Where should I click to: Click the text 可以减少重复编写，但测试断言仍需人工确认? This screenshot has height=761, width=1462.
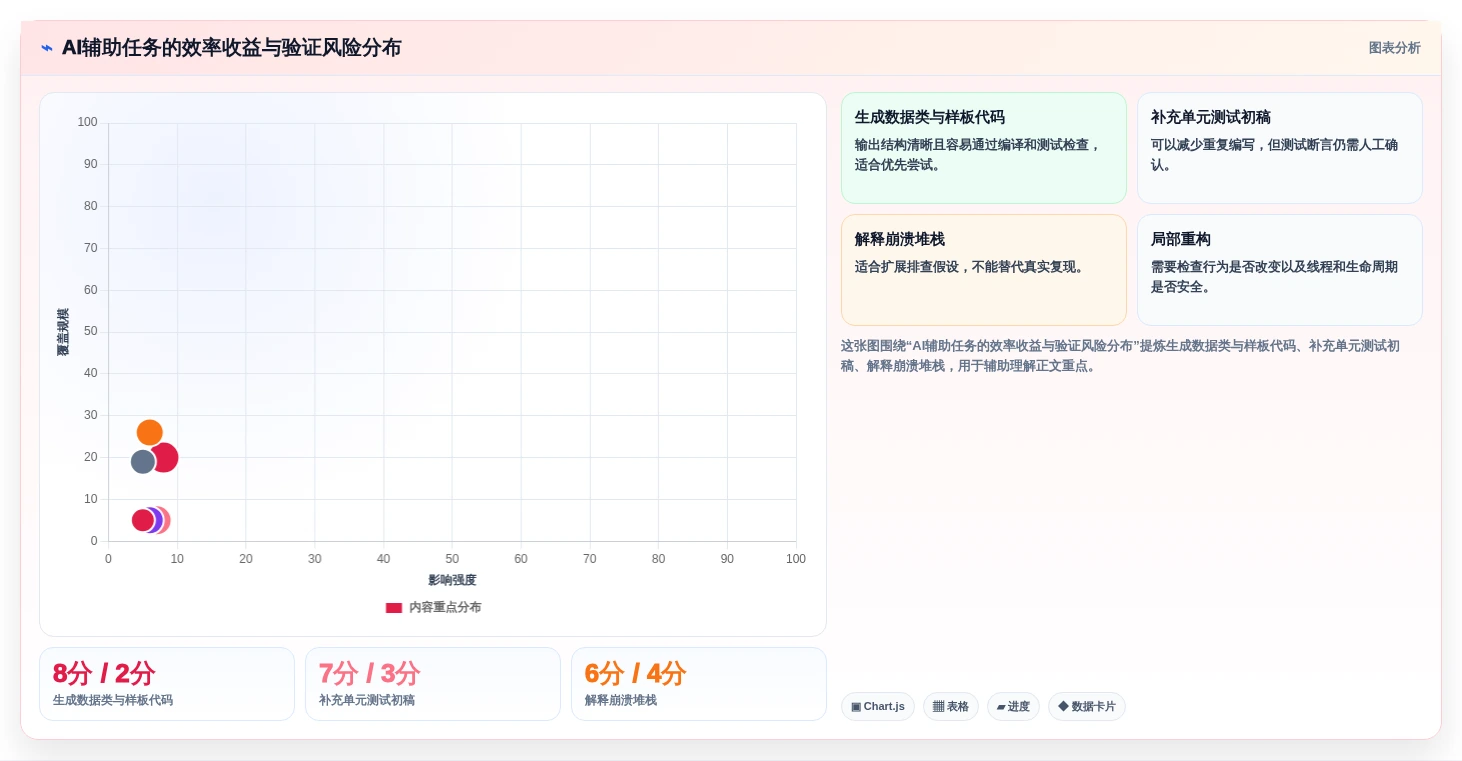(1275, 154)
